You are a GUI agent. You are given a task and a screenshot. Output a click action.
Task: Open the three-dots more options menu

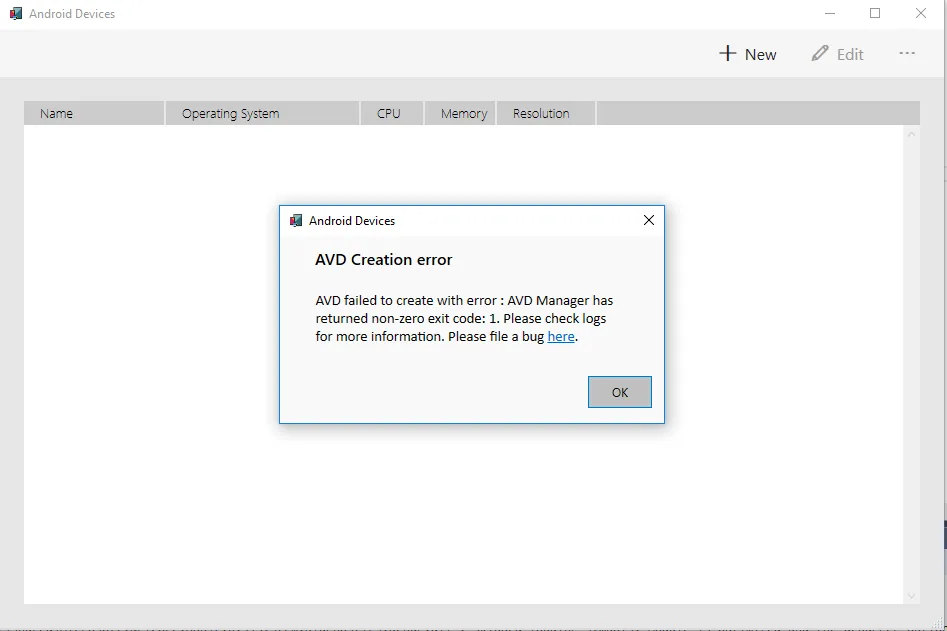pyautogui.click(x=907, y=54)
